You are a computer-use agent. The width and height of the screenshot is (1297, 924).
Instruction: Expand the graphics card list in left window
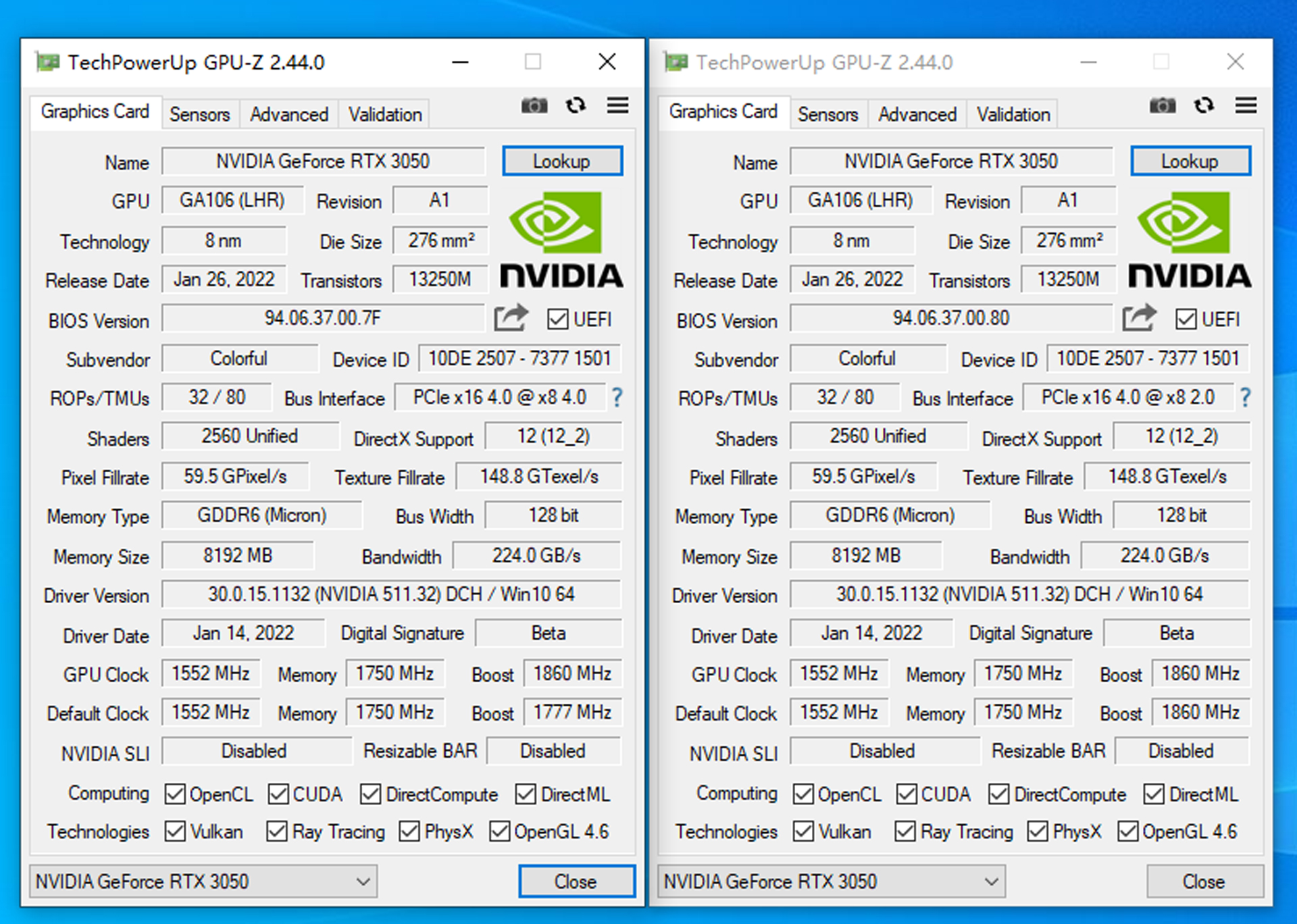click(x=363, y=881)
